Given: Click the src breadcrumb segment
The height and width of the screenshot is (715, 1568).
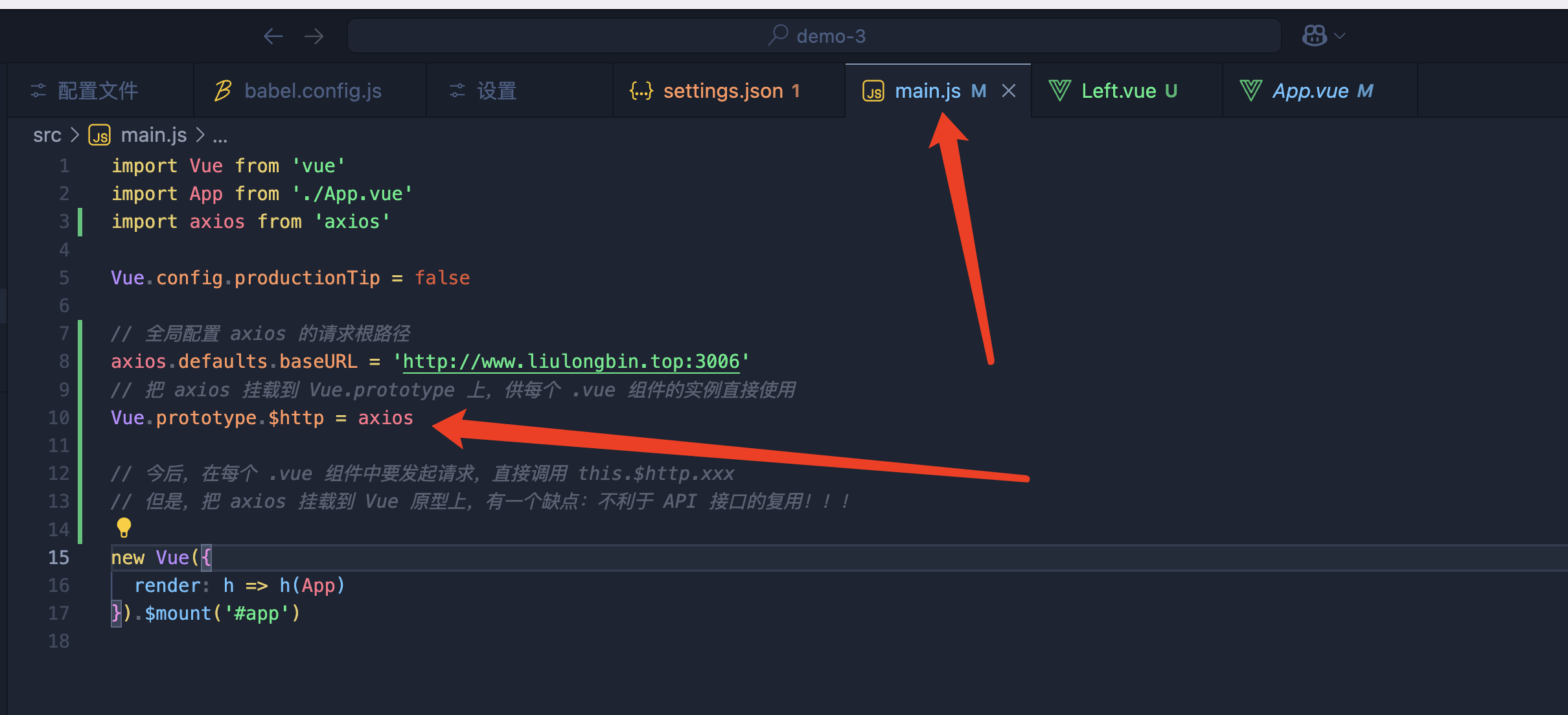Looking at the screenshot, I should coord(47,135).
